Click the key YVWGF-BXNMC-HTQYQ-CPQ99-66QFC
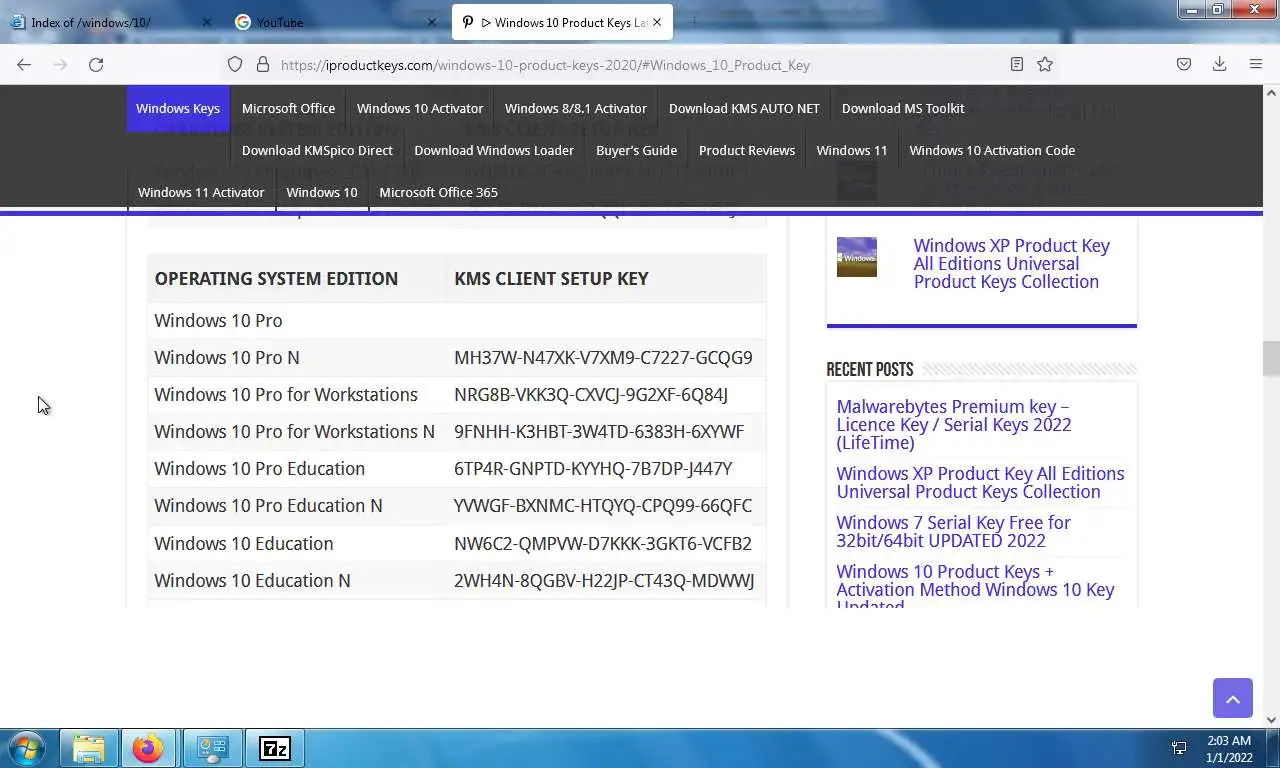 tap(603, 505)
